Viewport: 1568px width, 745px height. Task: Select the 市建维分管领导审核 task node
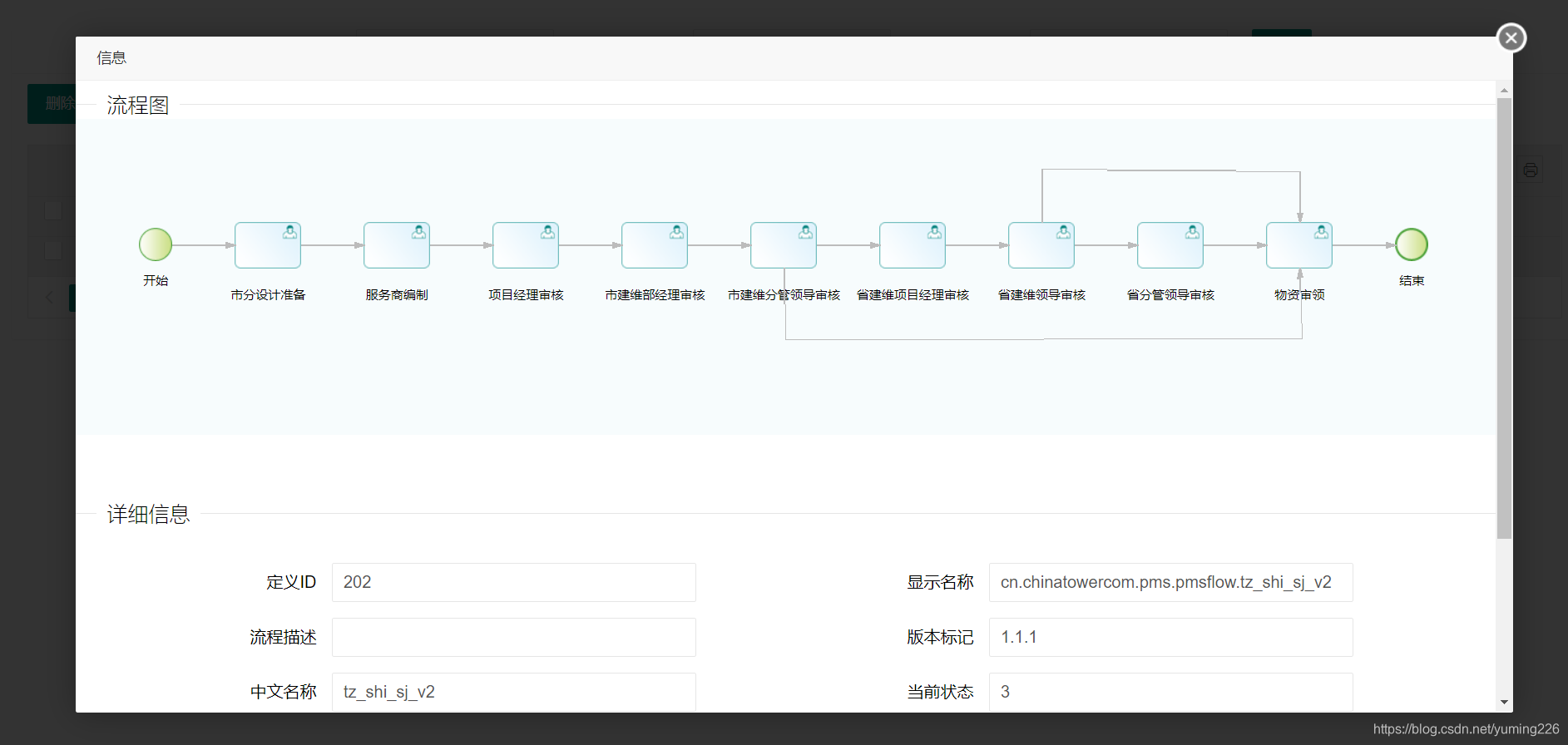click(x=784, y=245)
